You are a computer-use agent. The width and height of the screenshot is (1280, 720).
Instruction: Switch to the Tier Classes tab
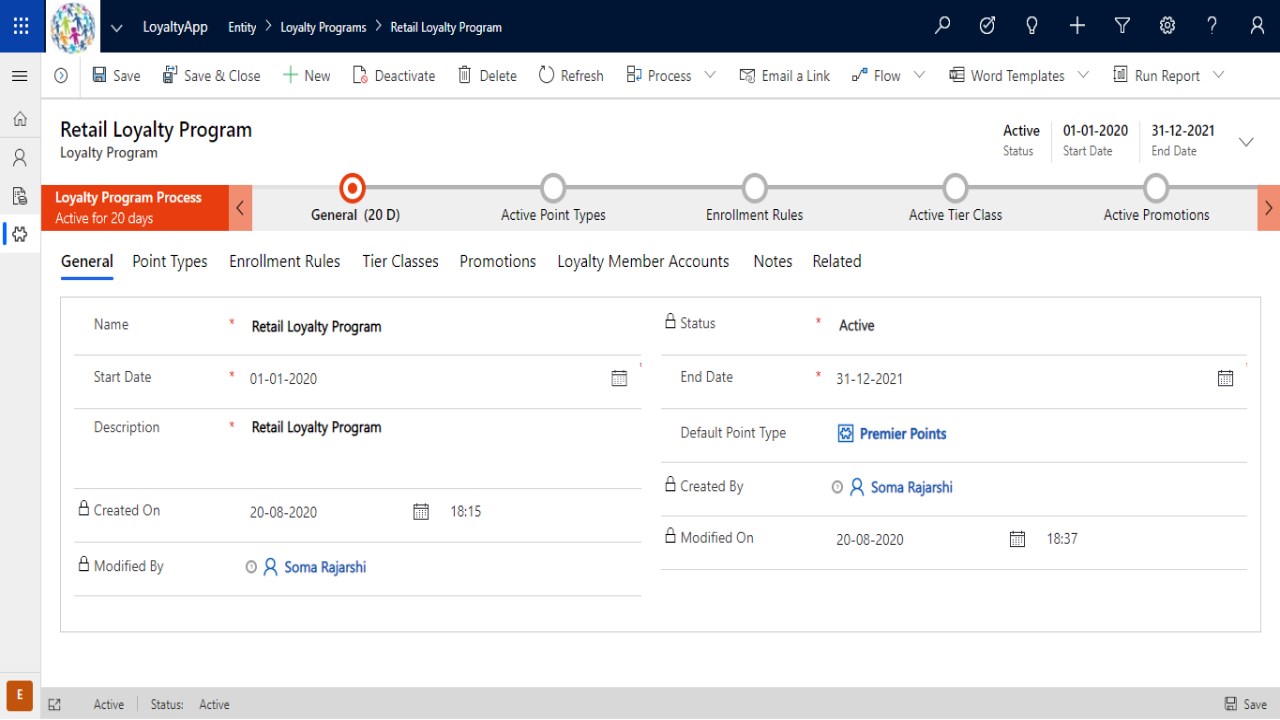(x=400, y=262)
